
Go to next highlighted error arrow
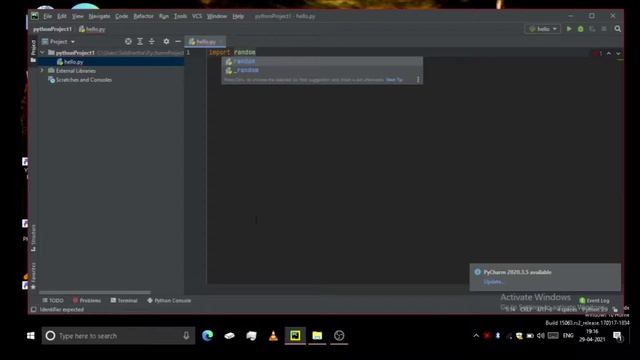coord(618,53)
